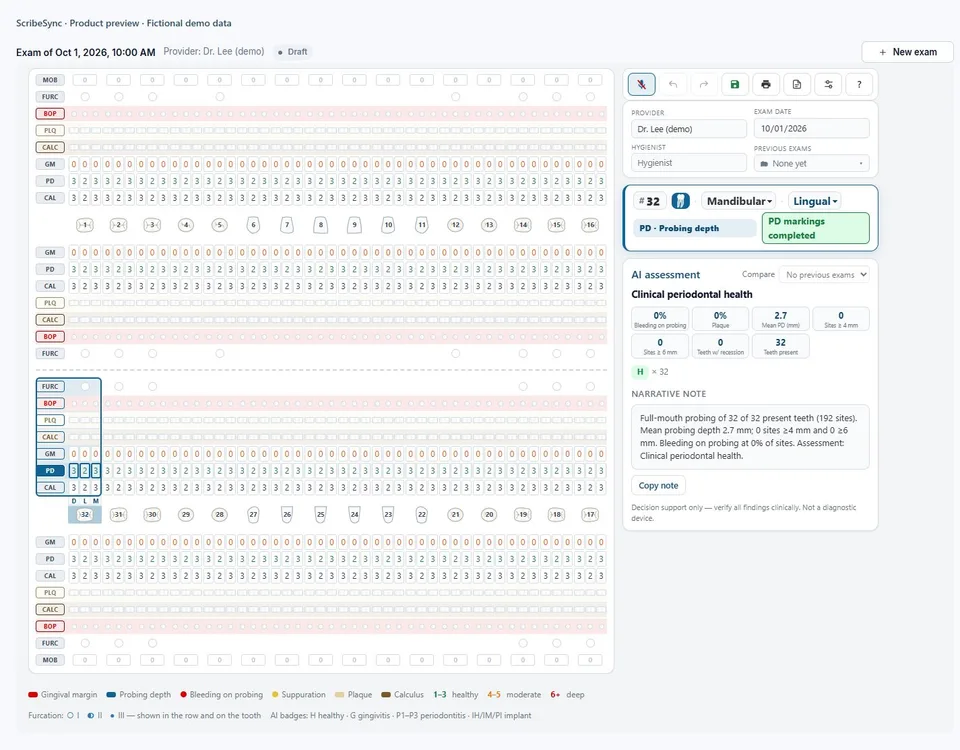Select tooth 6 icon in the chart
This screenshot has width=960, height=750.
[x=253, y=225]
